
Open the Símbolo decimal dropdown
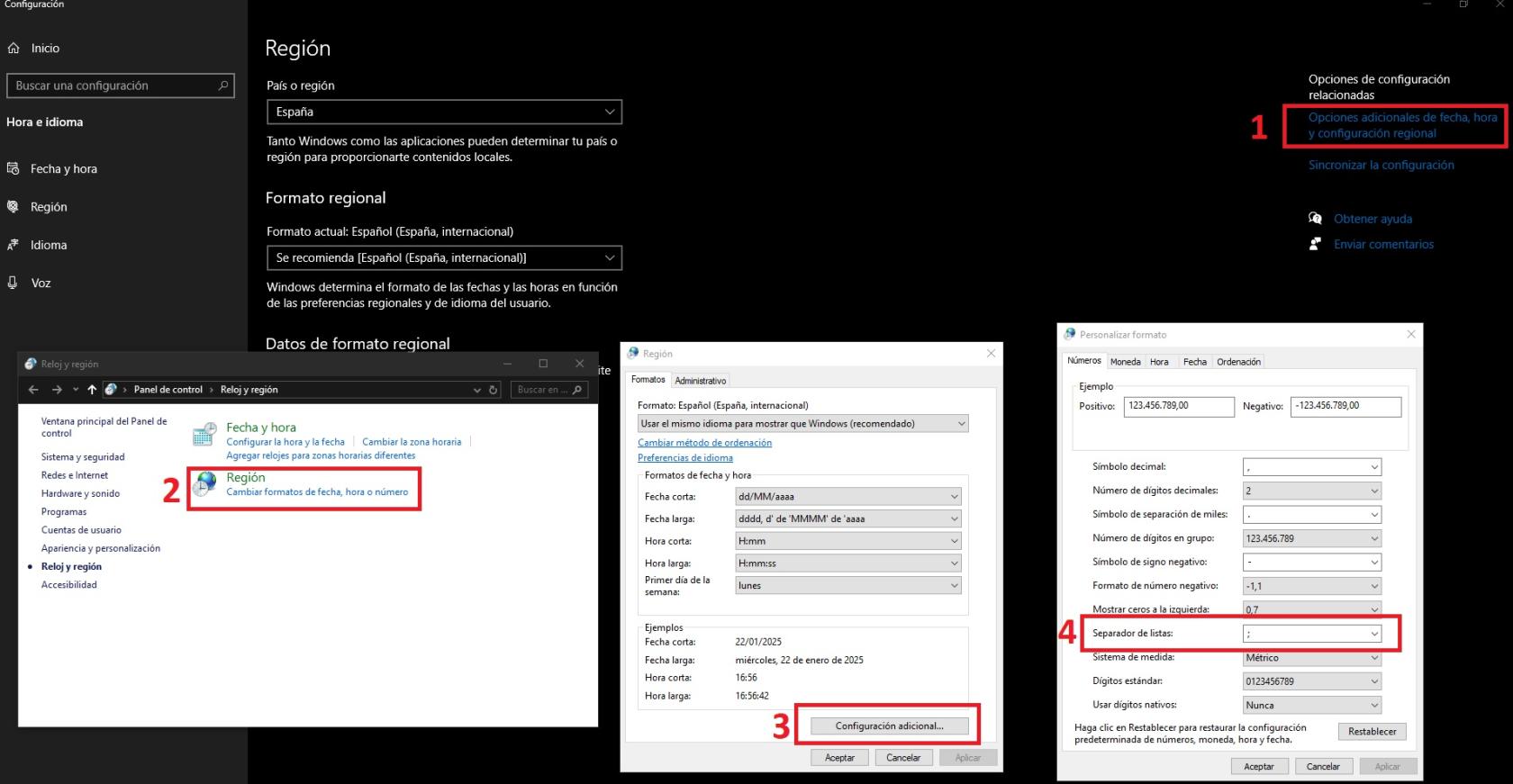pyautogui.click(x=1312, y=467)
